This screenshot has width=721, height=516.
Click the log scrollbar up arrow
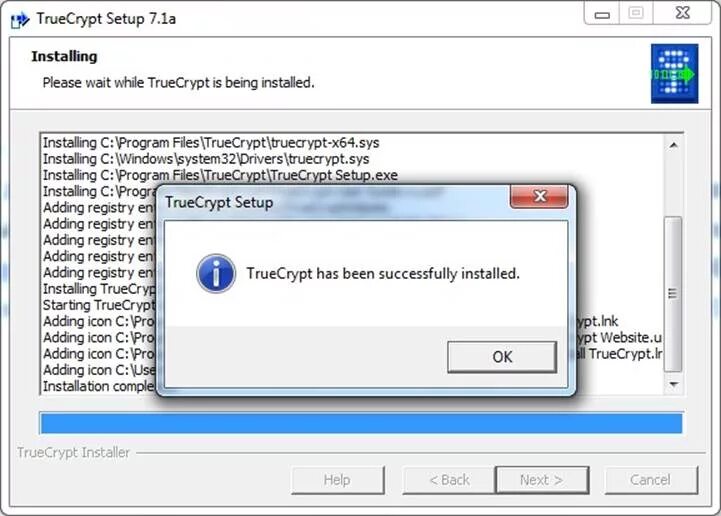pos(674,145)
